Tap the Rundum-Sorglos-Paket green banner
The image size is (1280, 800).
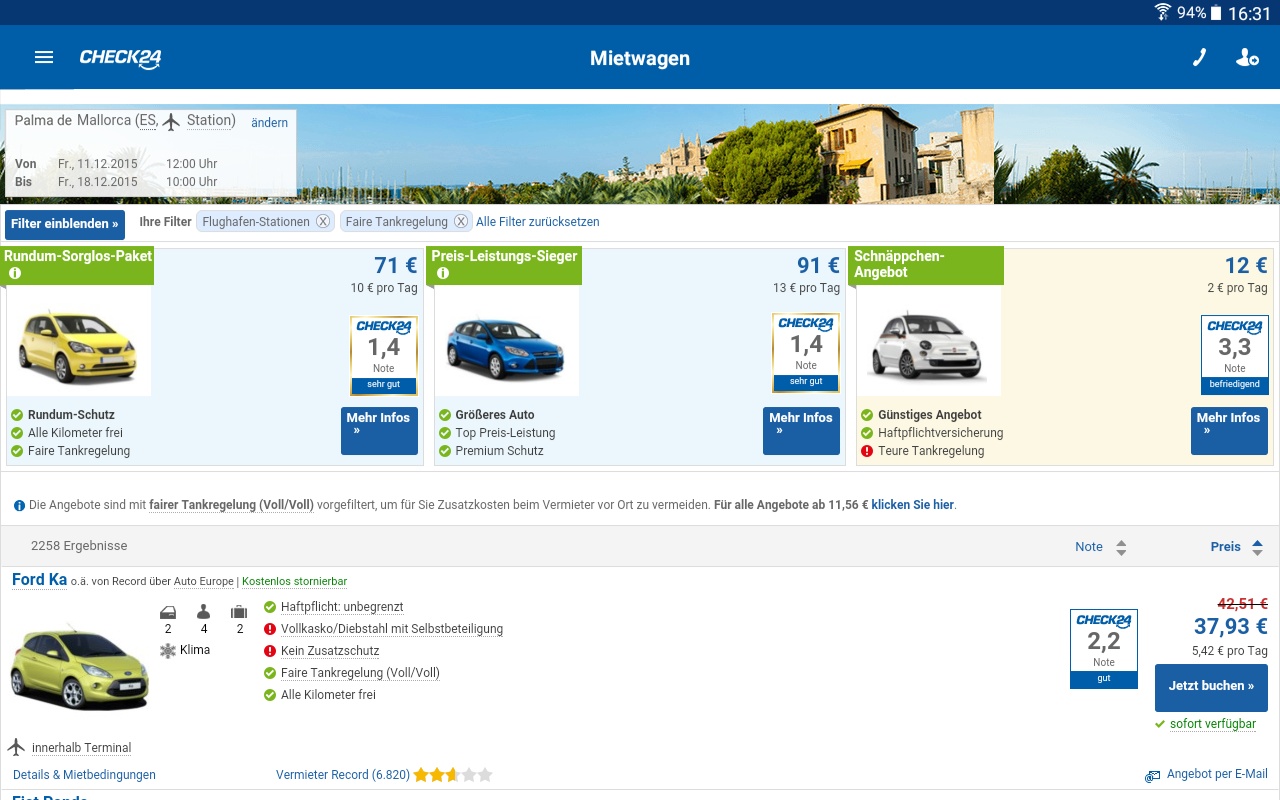[77, 264]
